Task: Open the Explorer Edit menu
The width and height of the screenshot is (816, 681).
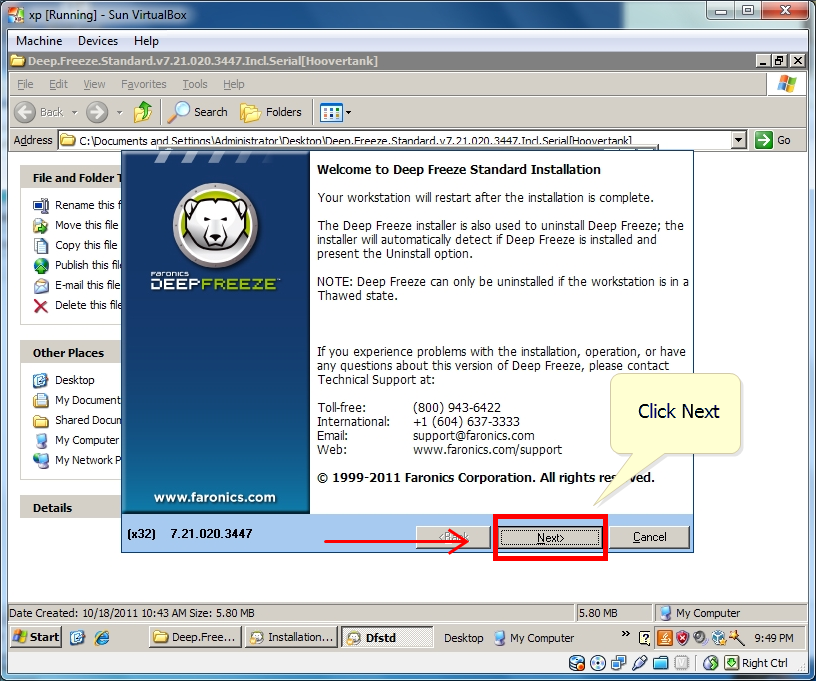Action: tap(58, 84)
